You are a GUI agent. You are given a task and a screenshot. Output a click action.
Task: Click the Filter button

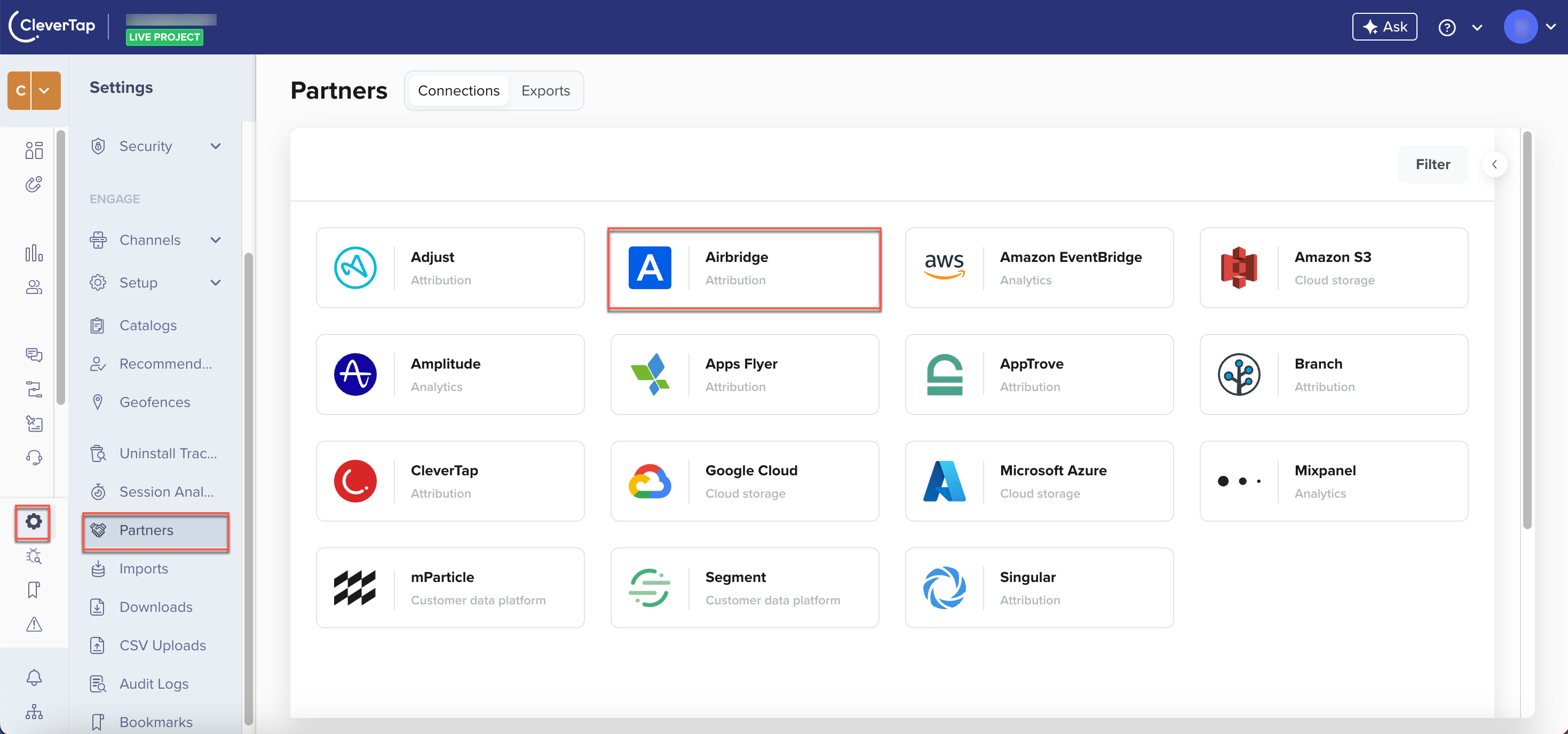point(1432,164)
